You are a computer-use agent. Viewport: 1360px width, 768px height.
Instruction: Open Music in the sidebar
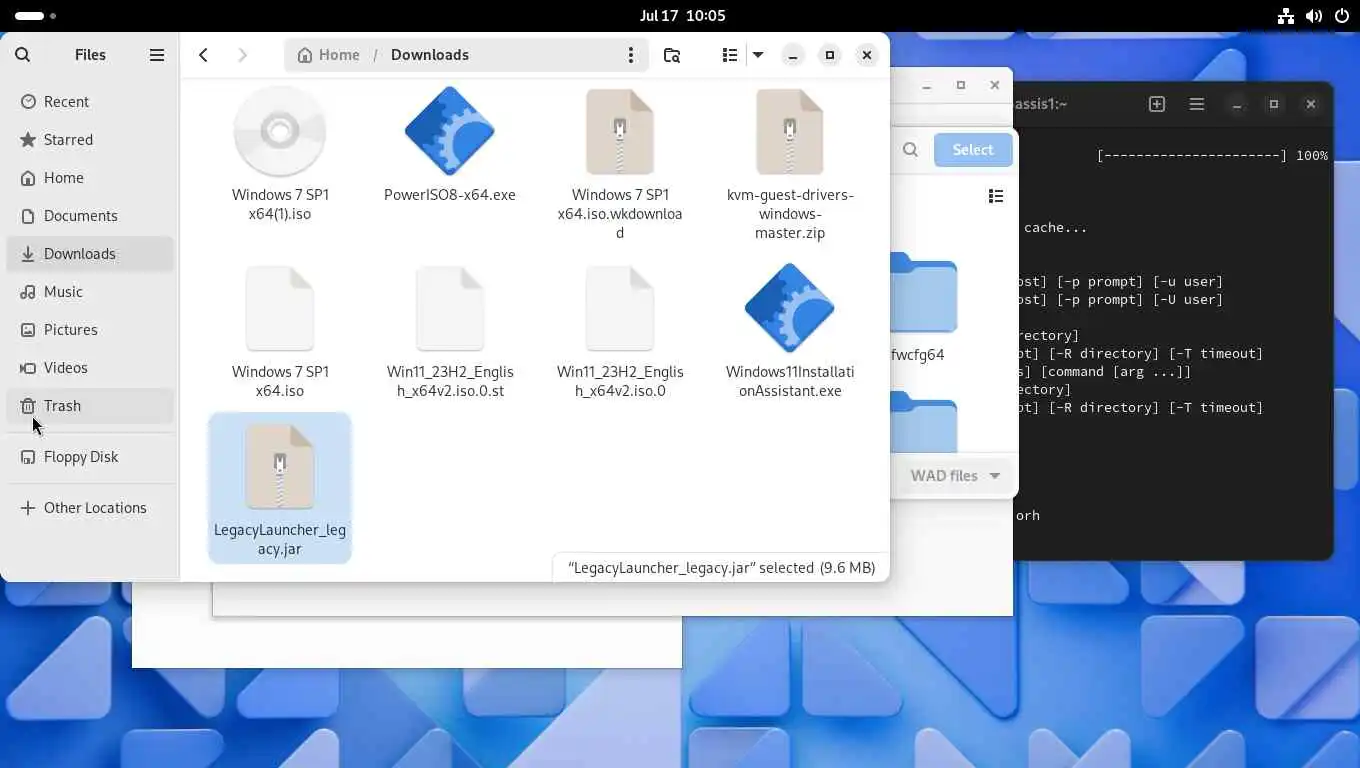point(90,292)
